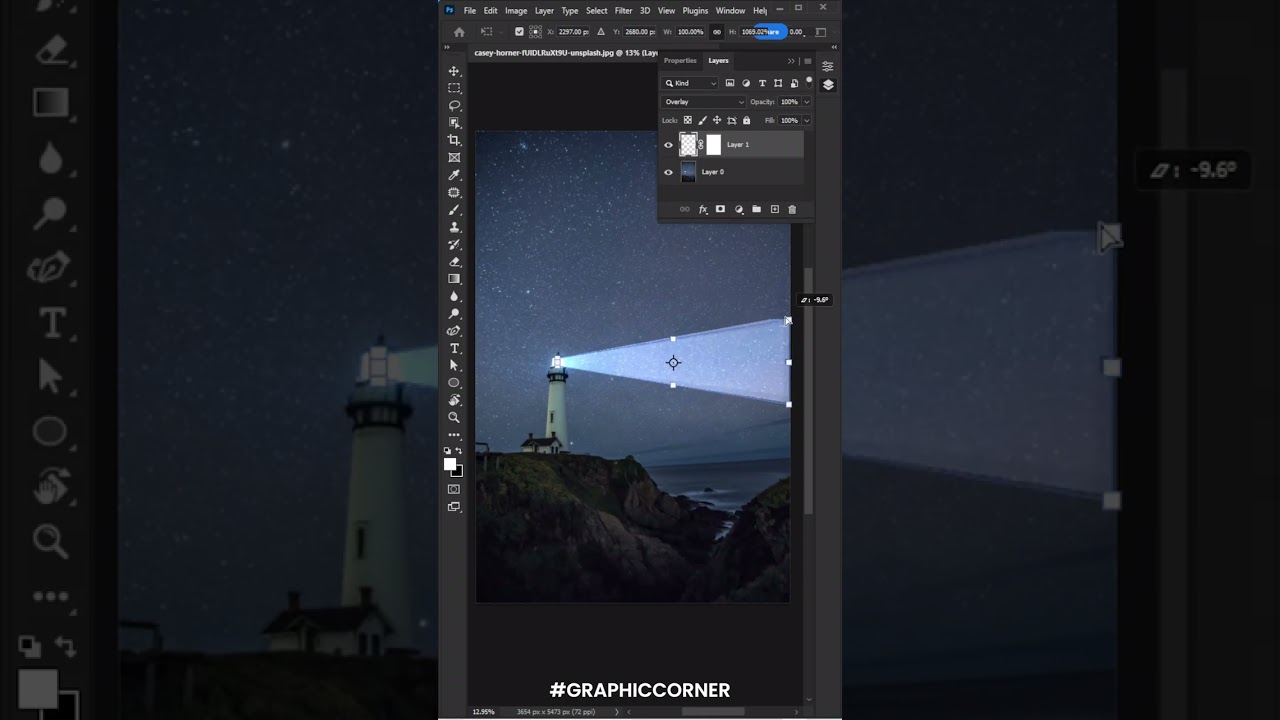The width and height of the screenshot is (1280, 720).
Task: Hide Layer 0 with its eye icon
Action: pos(669,172)
